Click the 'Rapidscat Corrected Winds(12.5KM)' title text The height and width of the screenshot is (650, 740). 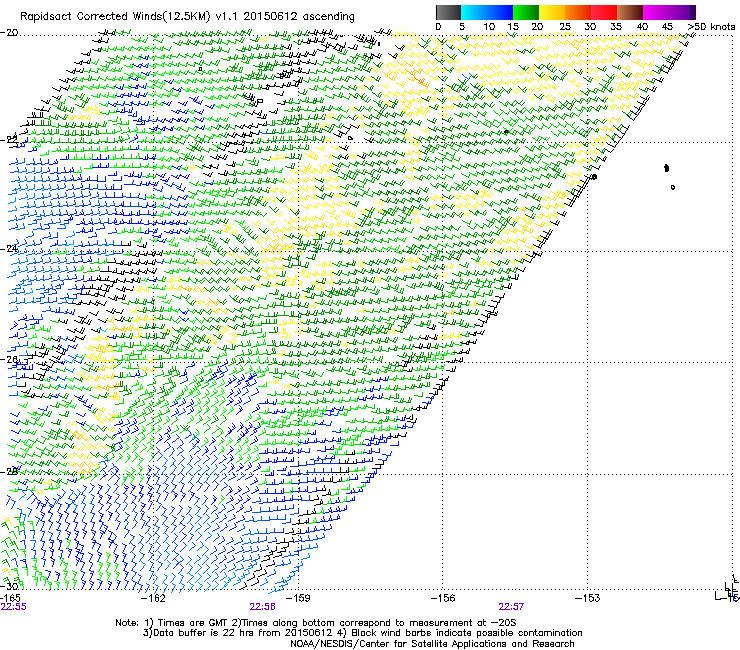pyautogui.click(x=115, y=17)
